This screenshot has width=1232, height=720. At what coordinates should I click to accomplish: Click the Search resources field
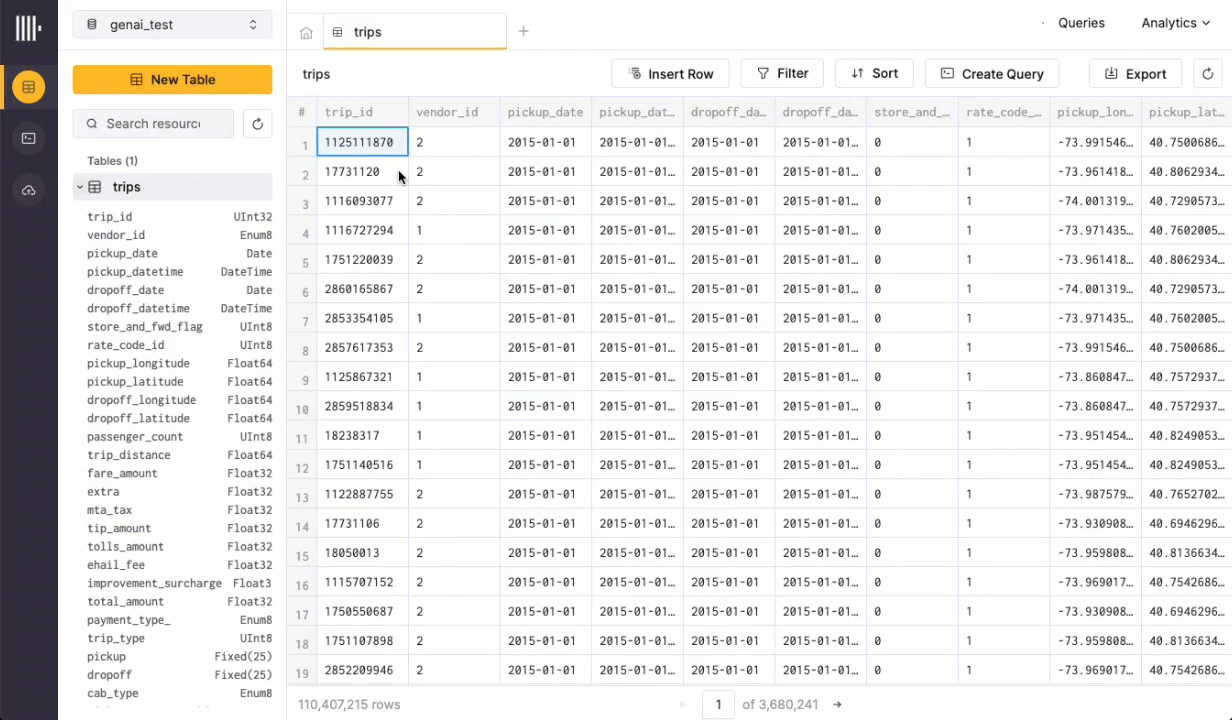153,124
